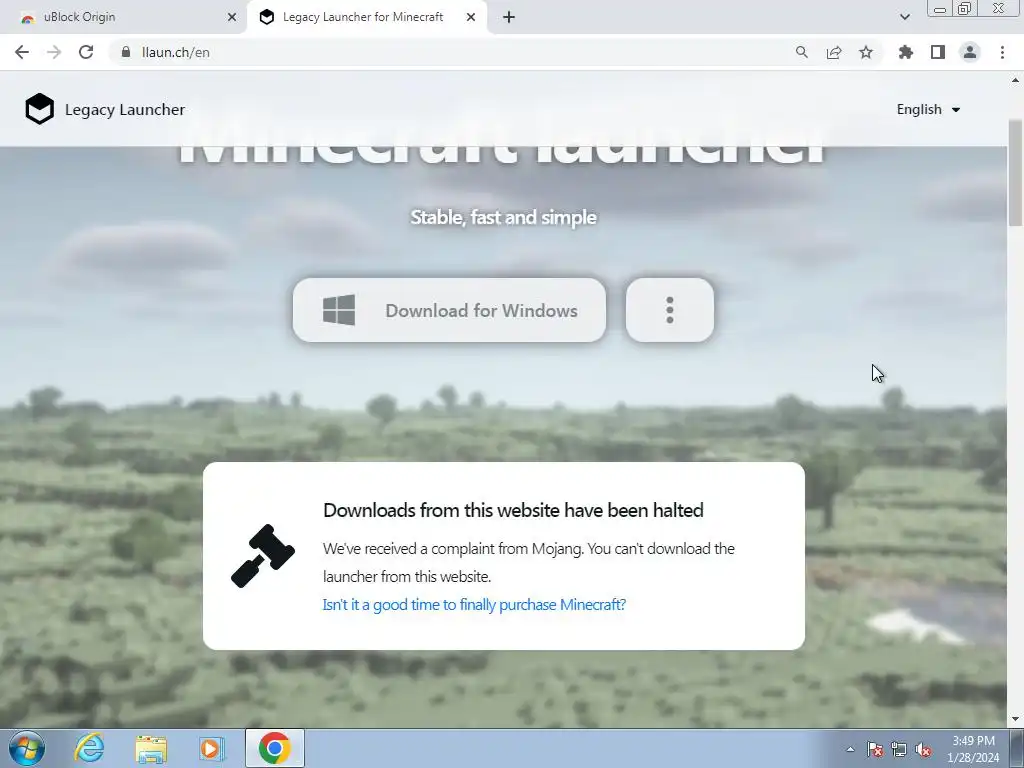1024x768 pixels.
Task: Click Download for Windows button
Action: [449, 310]
